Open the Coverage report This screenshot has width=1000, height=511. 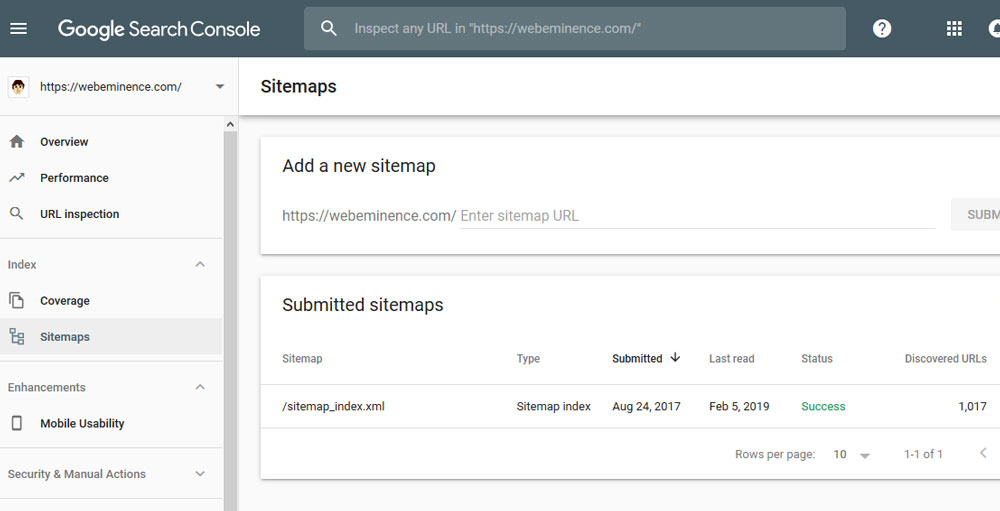[x=64, y=301]
